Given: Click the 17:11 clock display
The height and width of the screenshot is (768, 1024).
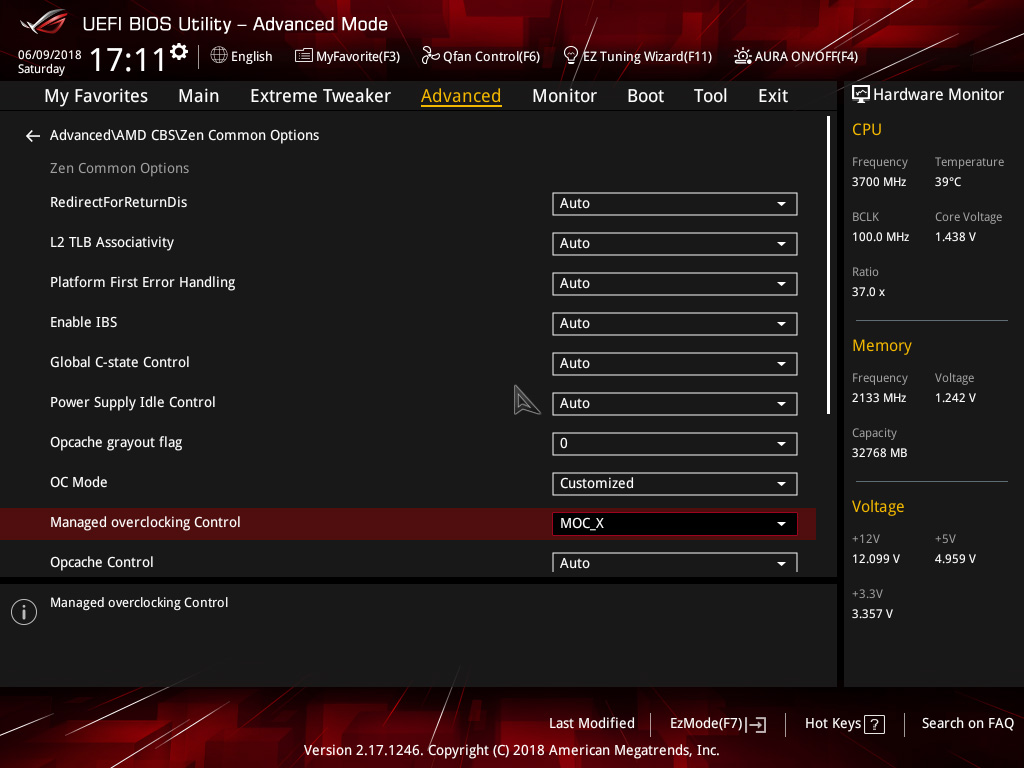Looking at the screenshot, I should click(127, 60).
